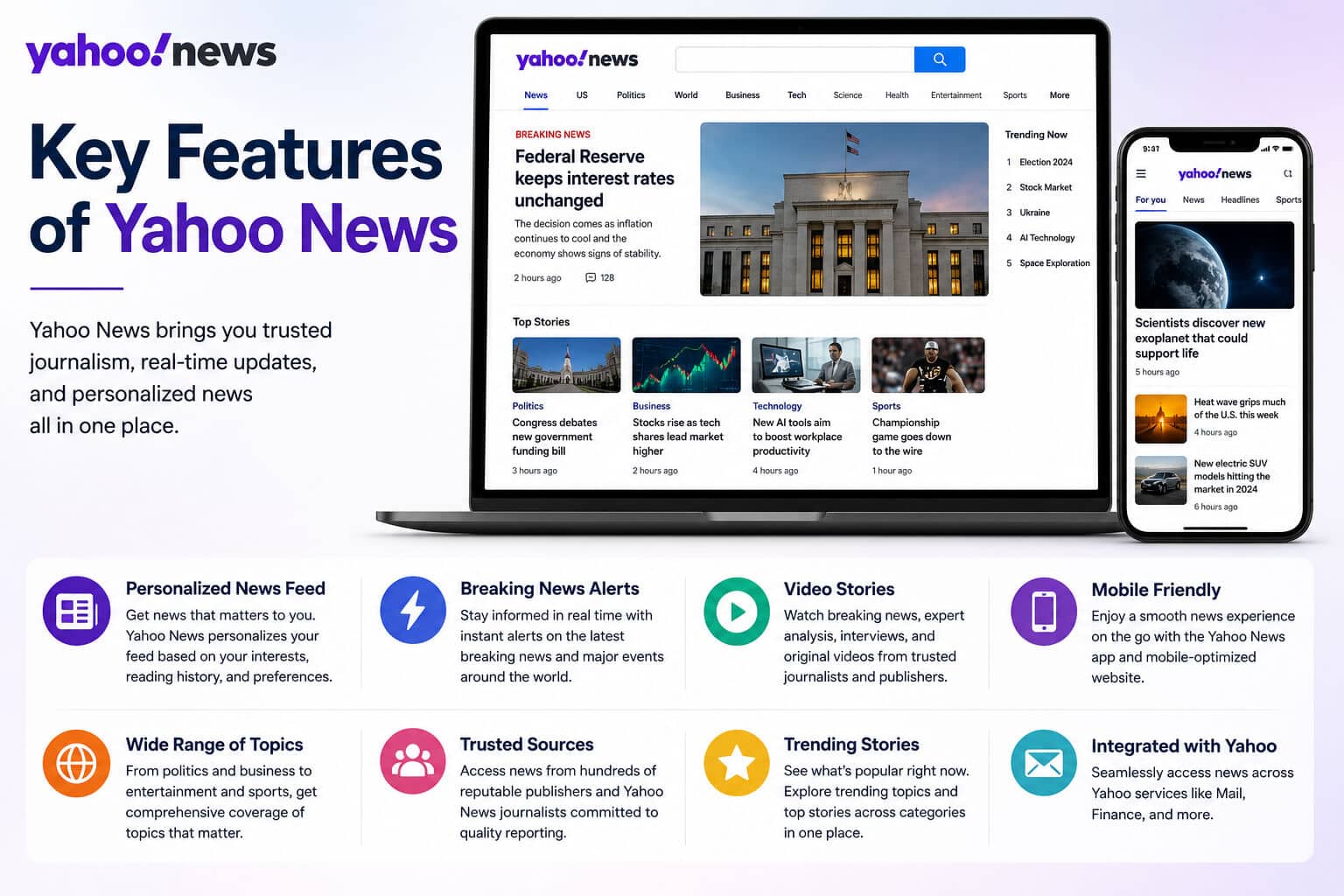This screenshot has width=1344, height=896.
Task: Select the Headlines tab on the phone
Action: point(1240,199)
